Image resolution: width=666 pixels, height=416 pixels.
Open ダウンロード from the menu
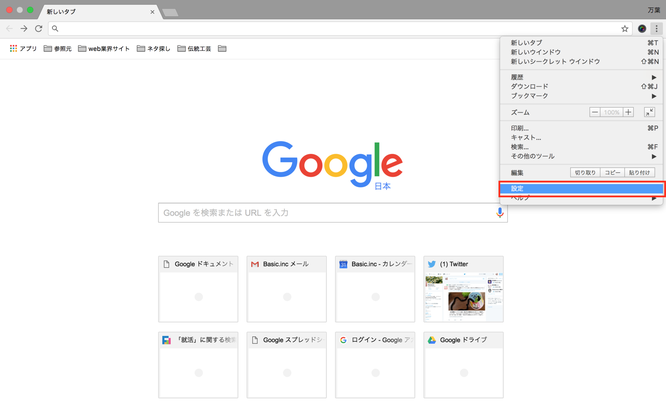point(581,86)
